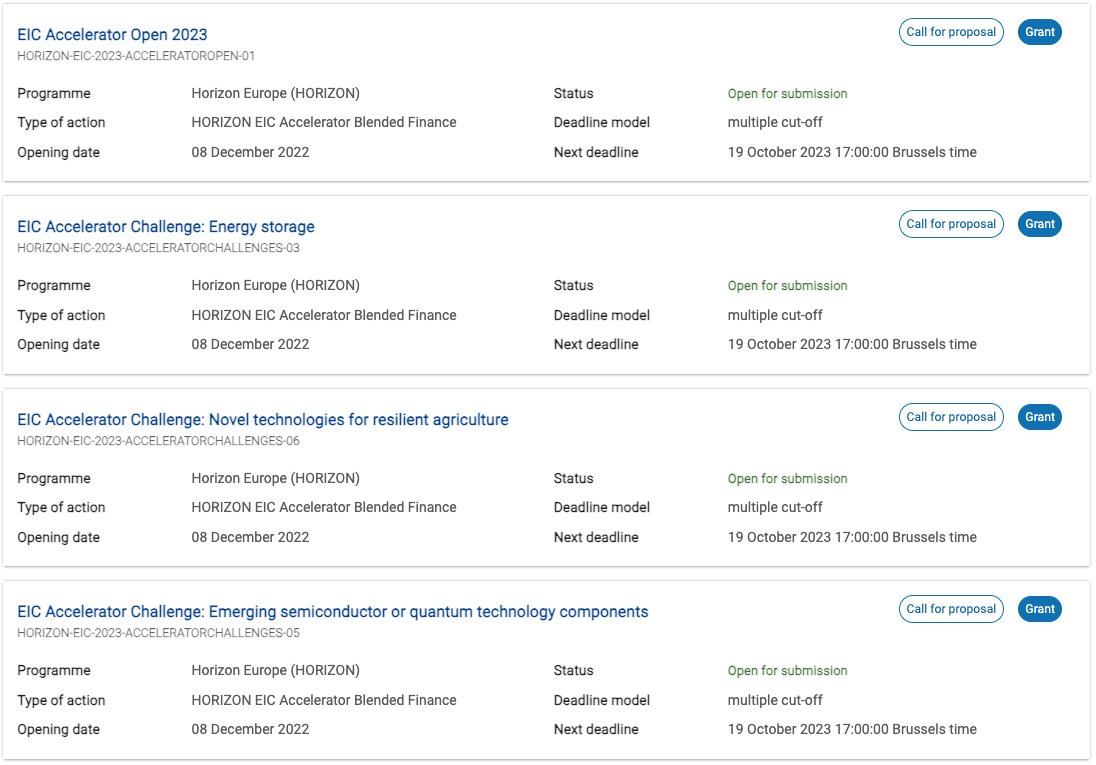Click opening date 08 December 2022 in Accelerator Open card
Viewport: 1096px width, 765px height.
tap(250, 152)
